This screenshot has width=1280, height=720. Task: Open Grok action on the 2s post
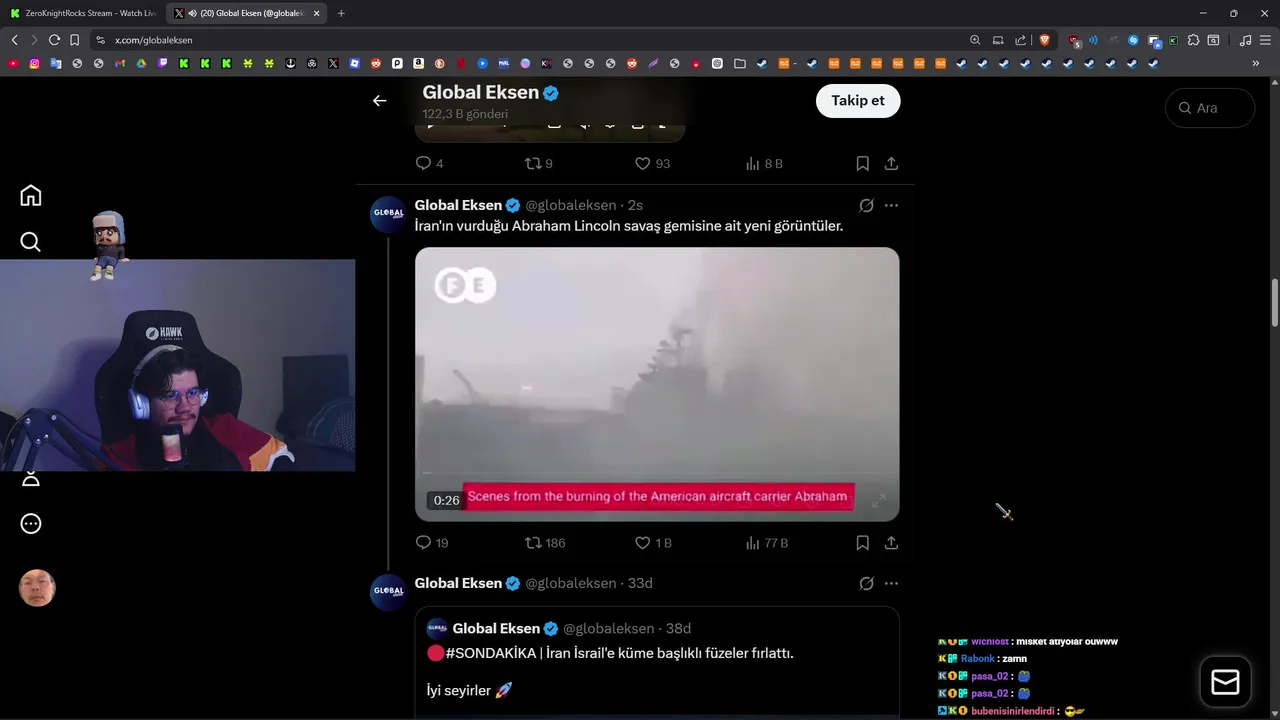pyautogui.click(x=866, y=205)
